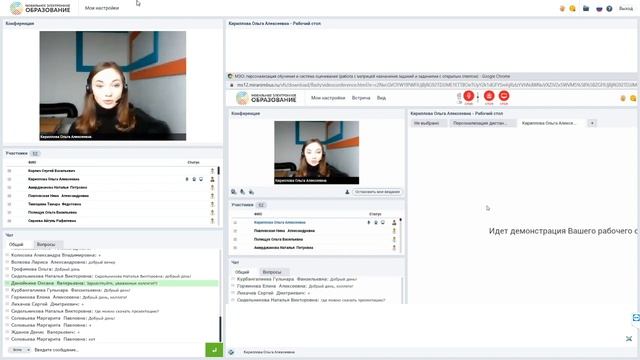The image size is (640, 360).
Task: Toggle screen-share icon in outer Кириллова row
Action: click(x=201, y=179)
